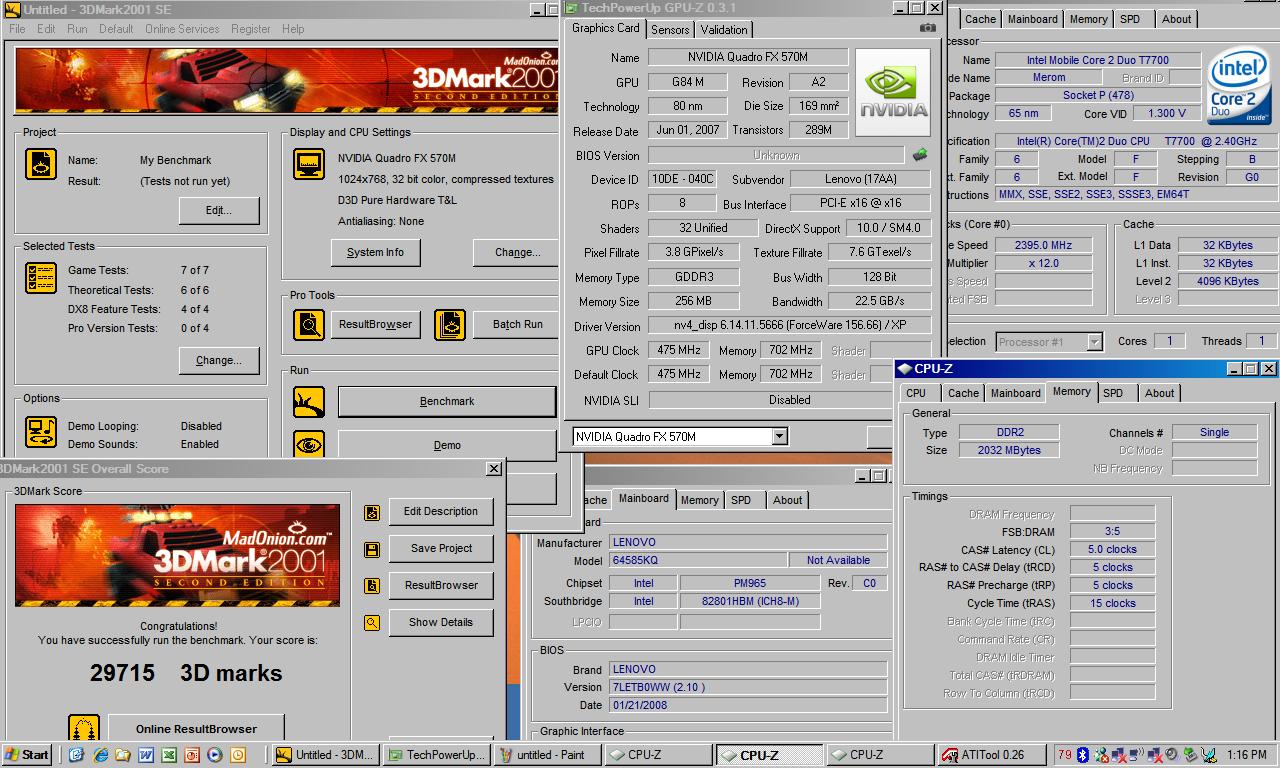Viewport: 1280px width, 768px height.
Task: Switch to the Validation tab in GPU-Z
Action: pos(723,30)
